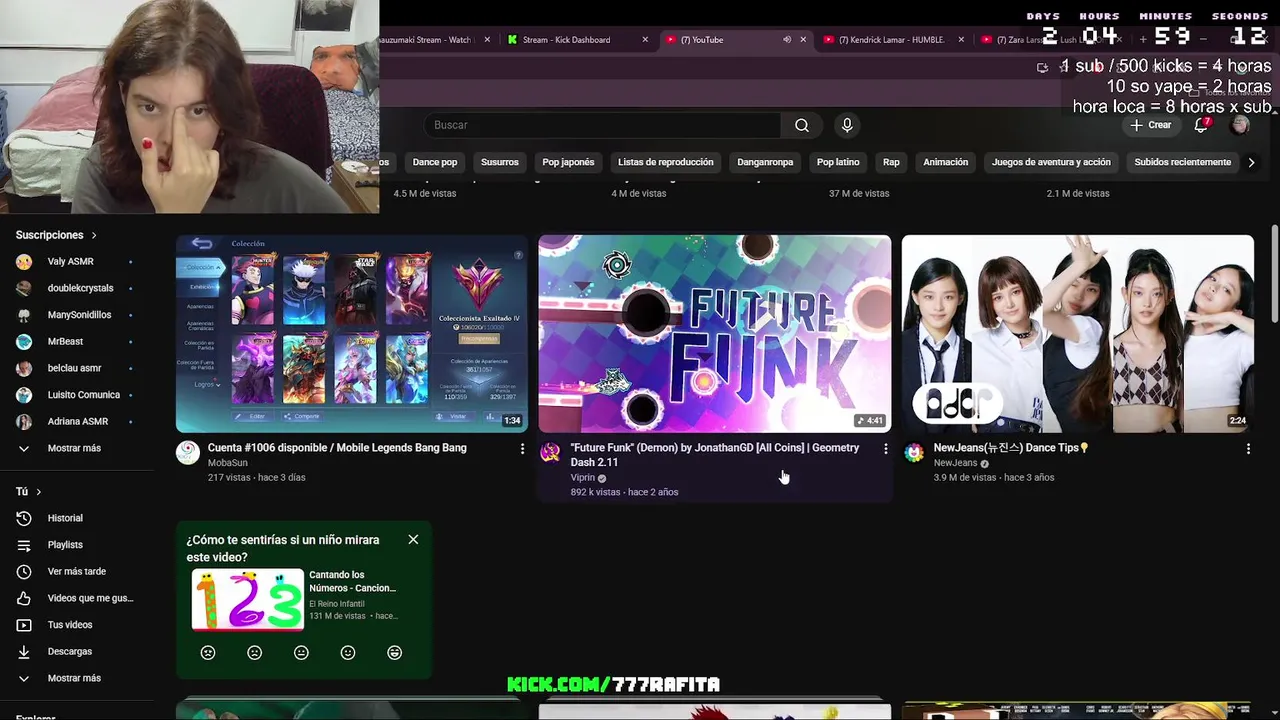Screen dimensions: 1280x720
Task: Close the Kick Dashboard browser tab
Action: [x=645, y=40]
